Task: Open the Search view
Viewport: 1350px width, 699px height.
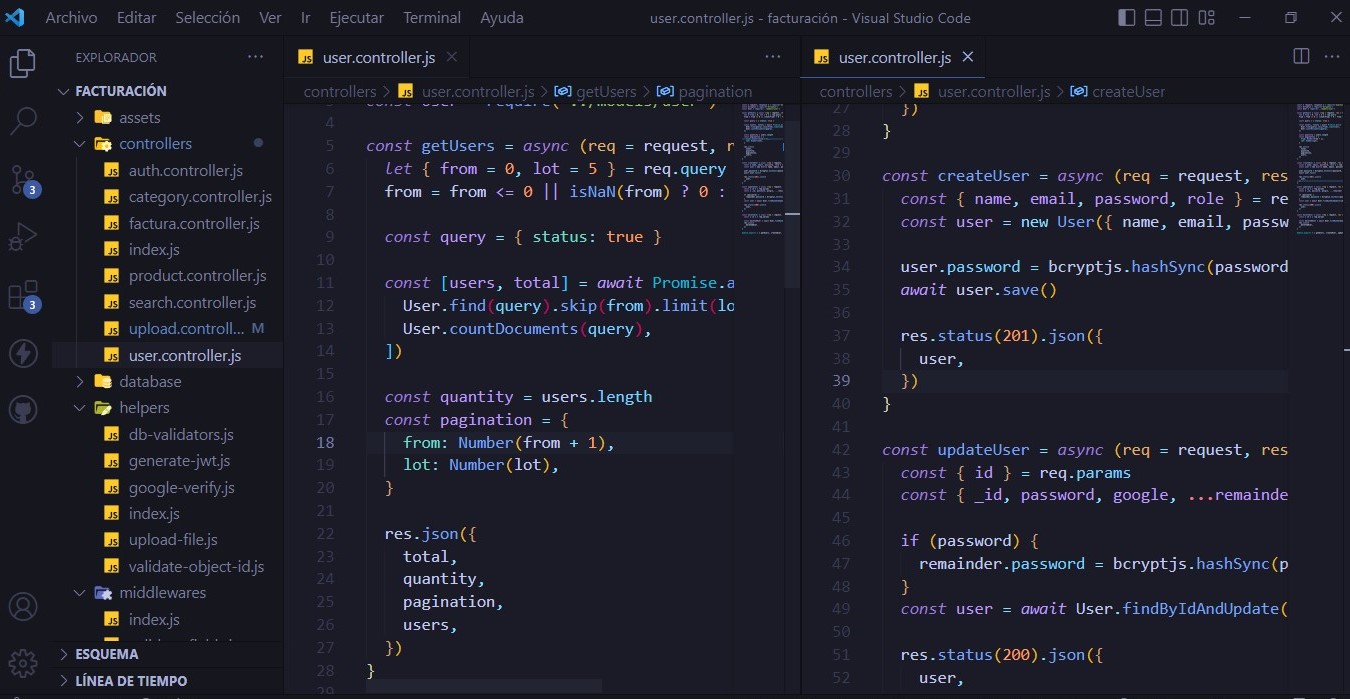Action: pos(22,120)
